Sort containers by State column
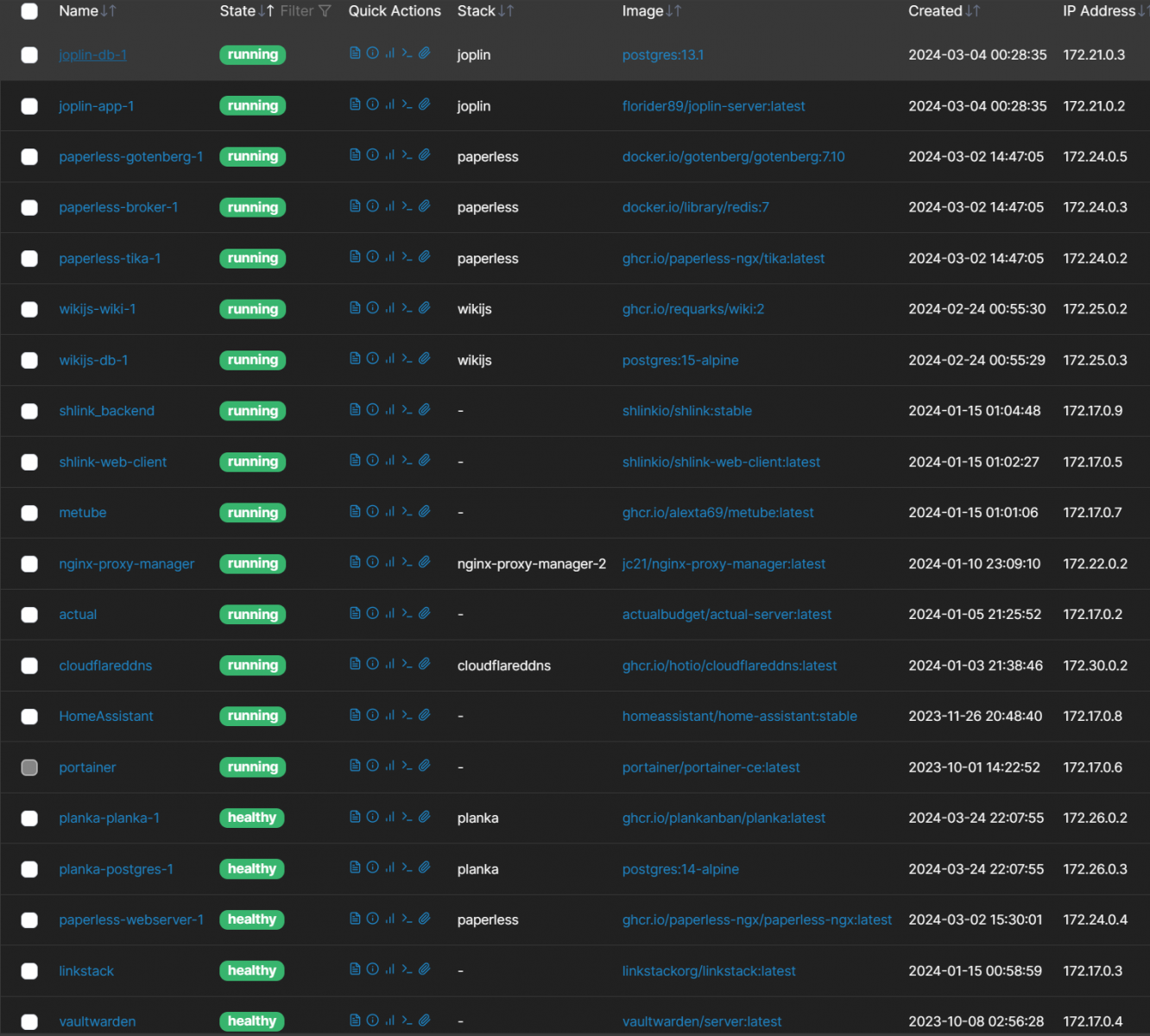 (x=247, y=11)
